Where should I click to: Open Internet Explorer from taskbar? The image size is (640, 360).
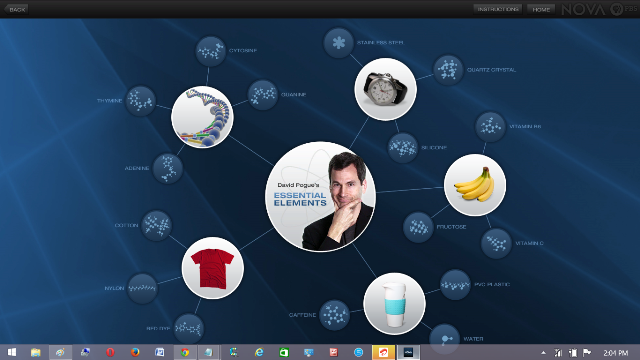point(259,352)
